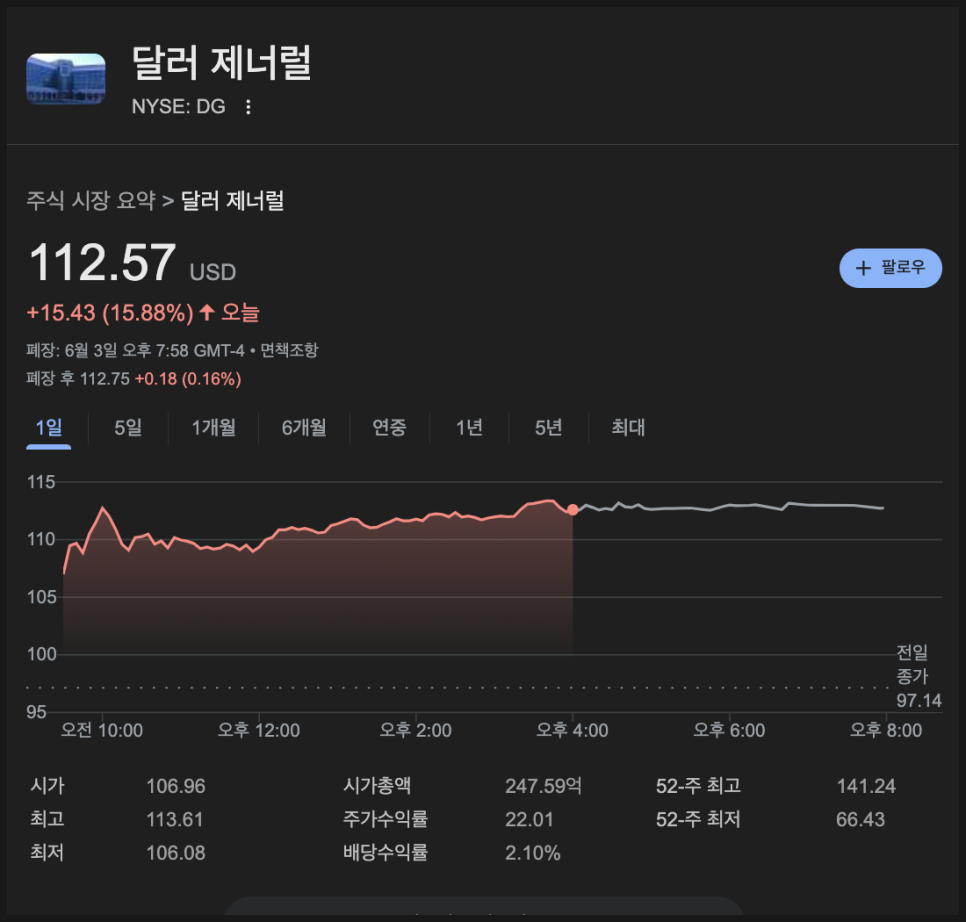Click the 달러 제너럴 company title
Screen dimensions: 966x922
pos(222,63)
